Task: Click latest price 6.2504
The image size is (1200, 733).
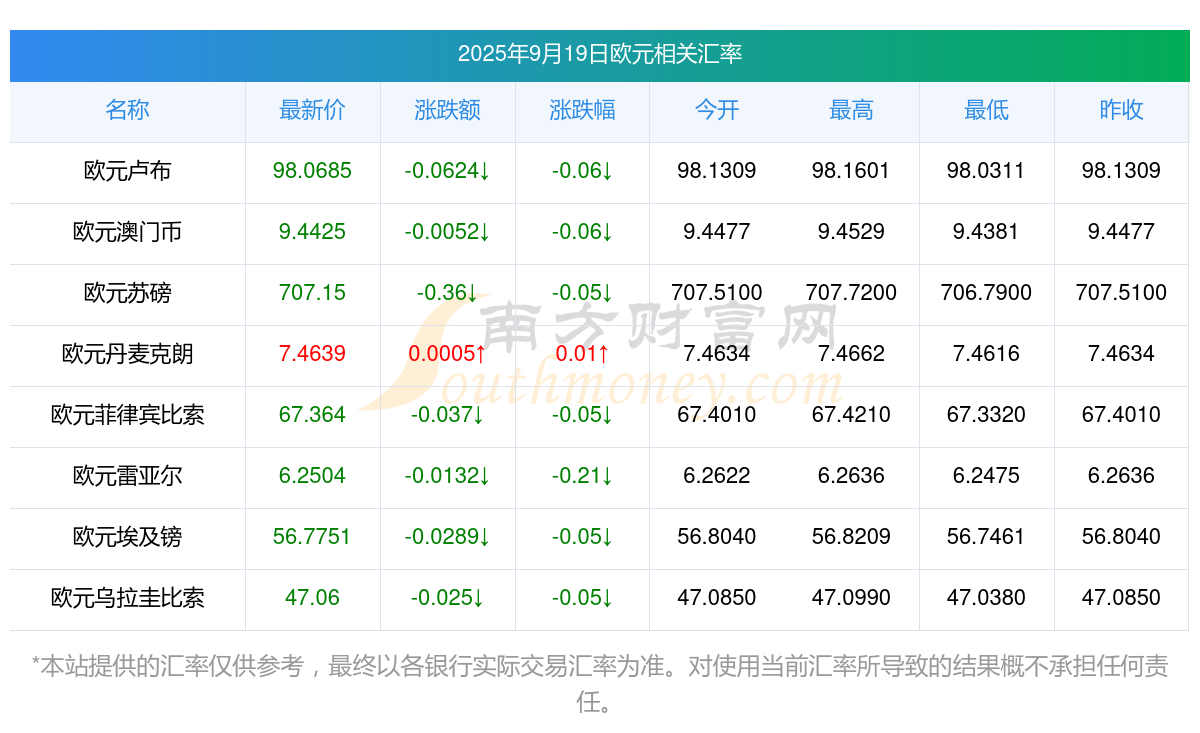Action: pyautogui.click(x=312, y=476)
